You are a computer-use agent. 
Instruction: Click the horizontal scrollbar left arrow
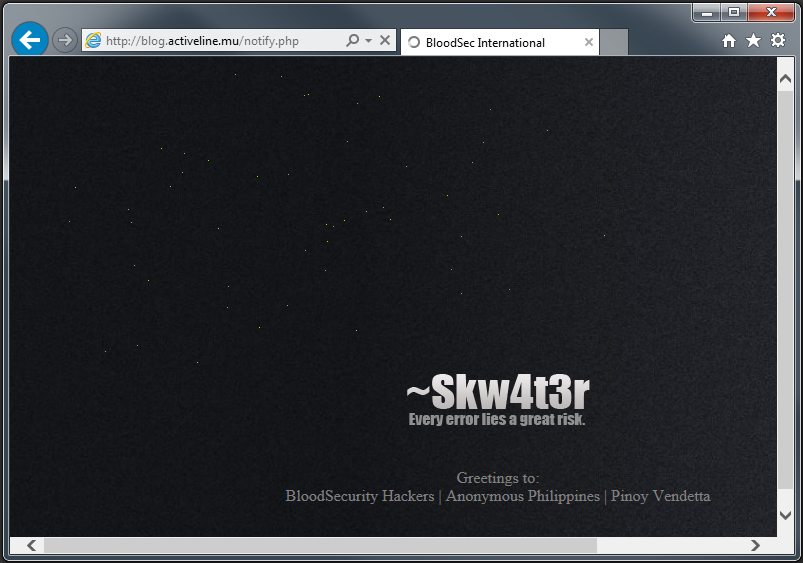(31, 546)
